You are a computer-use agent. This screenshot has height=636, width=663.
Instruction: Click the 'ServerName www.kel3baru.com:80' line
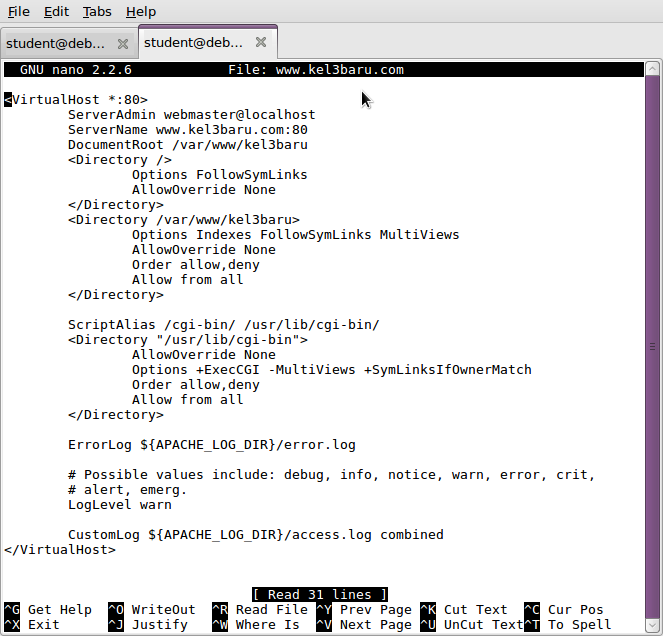pyautogui.click(x=188, y=130)
